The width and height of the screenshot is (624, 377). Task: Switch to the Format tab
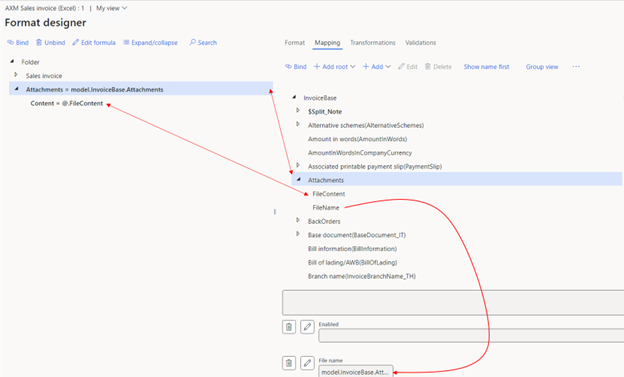[294, 43]
